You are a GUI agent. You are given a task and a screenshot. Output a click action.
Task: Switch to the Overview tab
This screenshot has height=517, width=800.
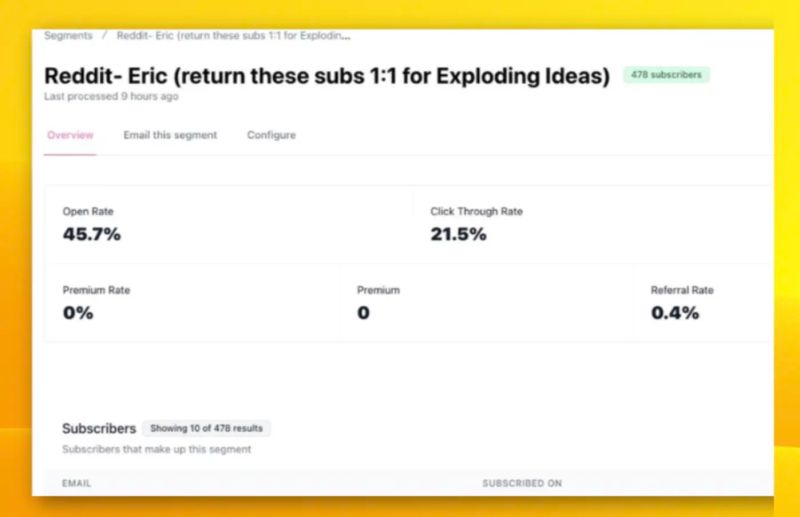click(x=70, y=135)
